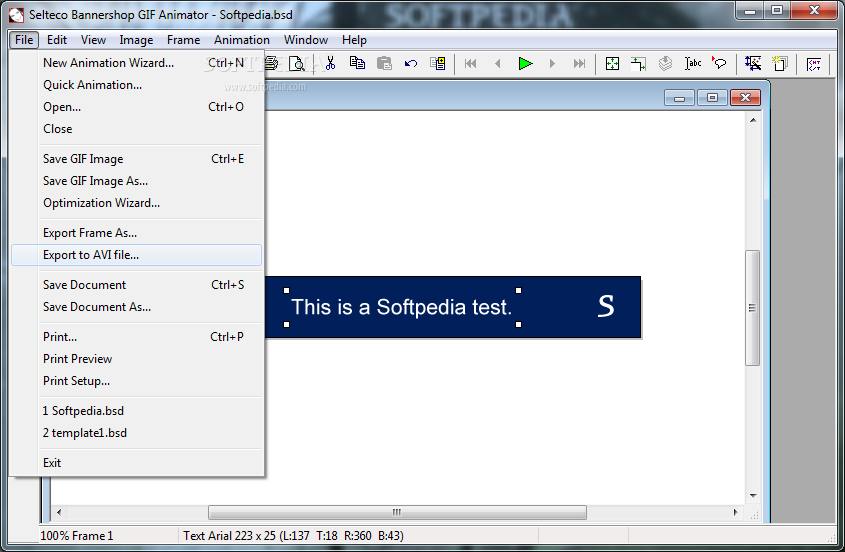The width and height of the screenshot is (845, 552).
Task: Select Save Document As...
Action: [136, 307]
